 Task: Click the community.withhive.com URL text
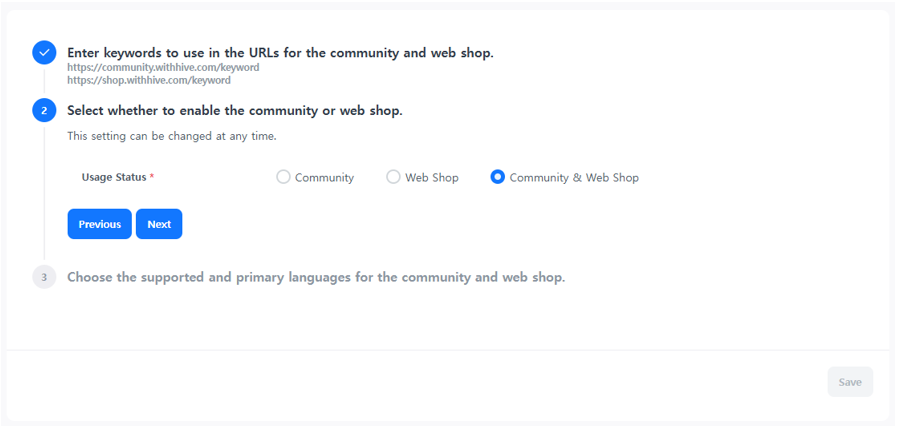click(163, 68)
